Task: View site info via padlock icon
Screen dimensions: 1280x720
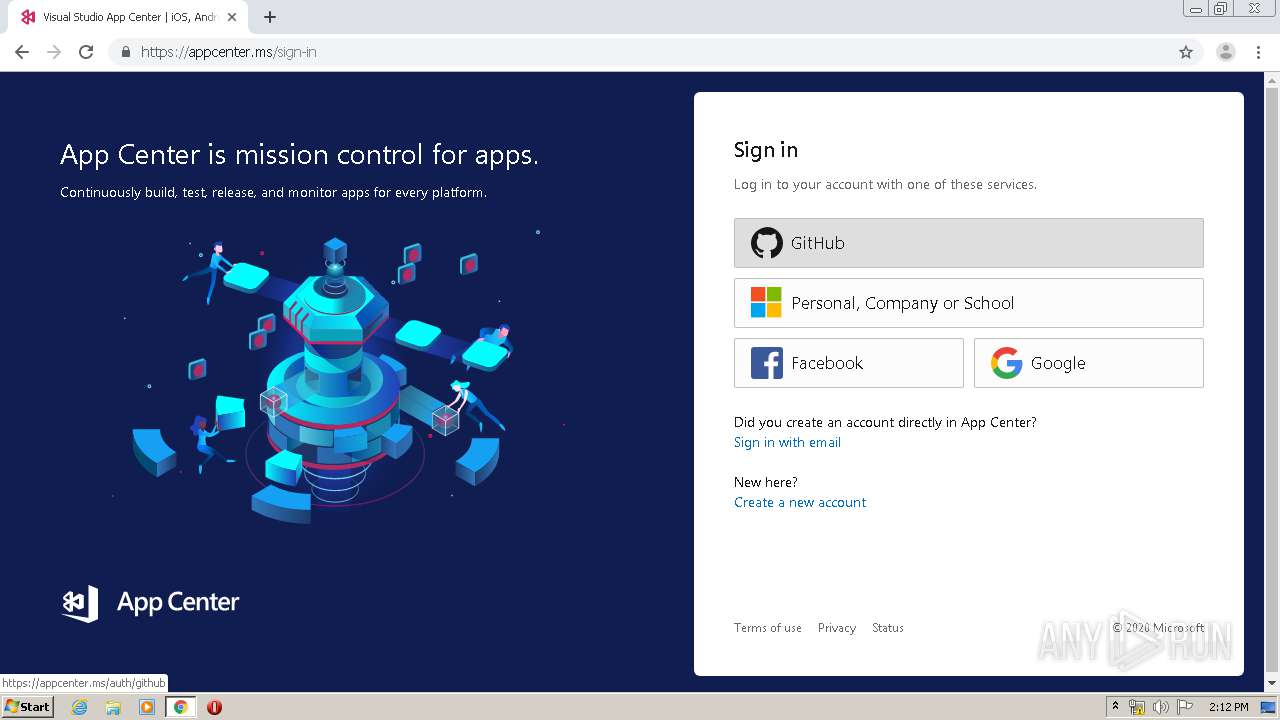Action: click(125, 52)
